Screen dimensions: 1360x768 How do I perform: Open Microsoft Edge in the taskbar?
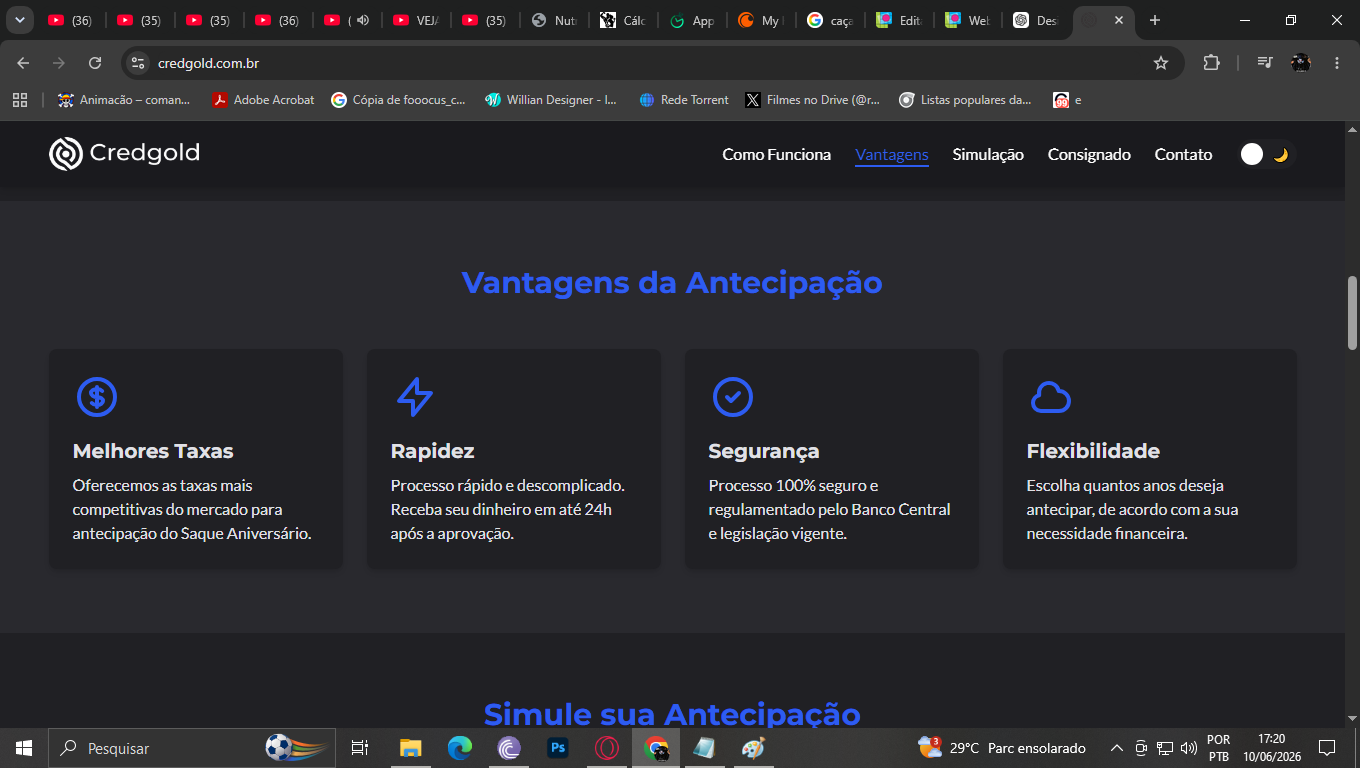point(460,747)
